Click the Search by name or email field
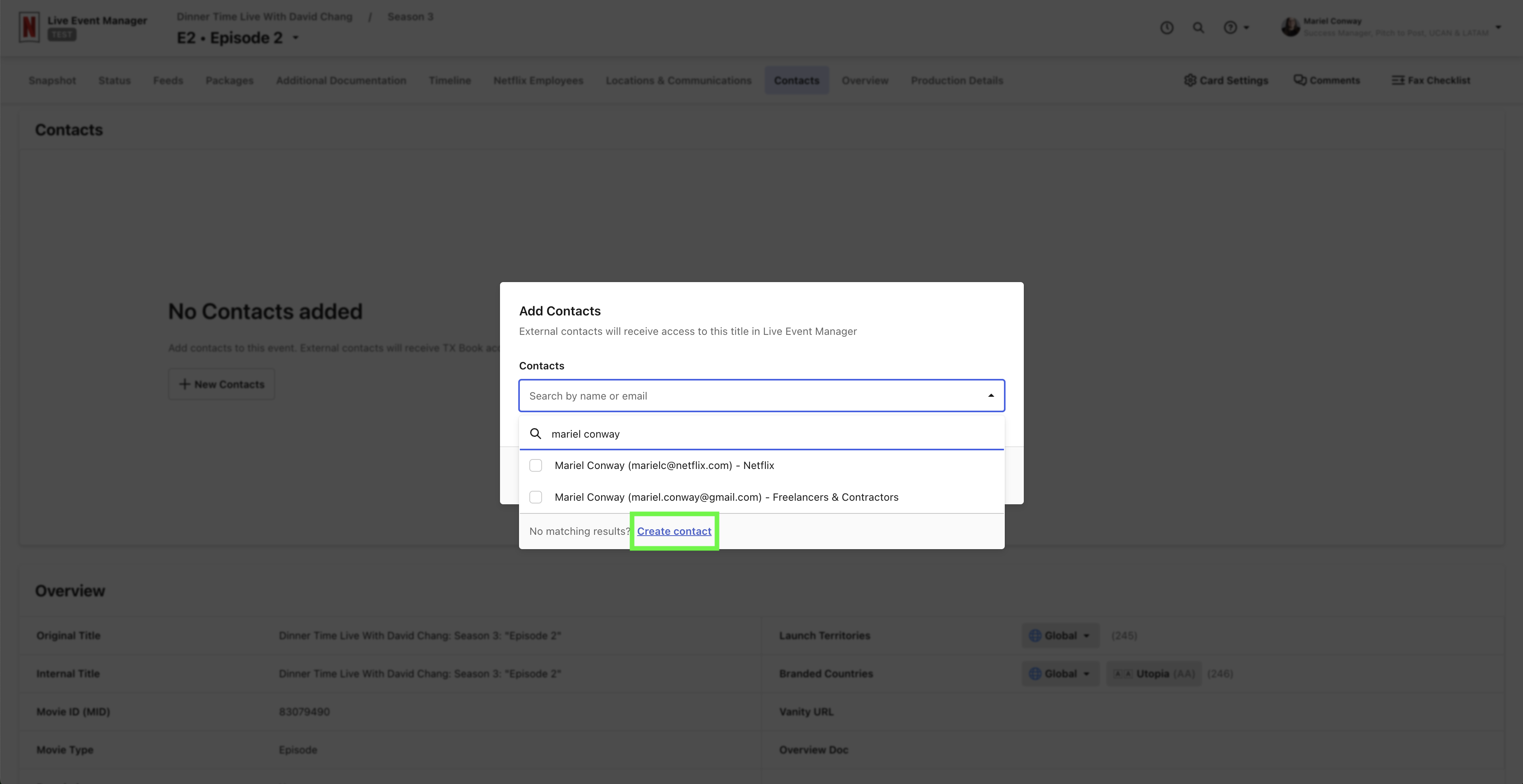The height and width of the screenshot is (784, 1523). coord(761,396)
